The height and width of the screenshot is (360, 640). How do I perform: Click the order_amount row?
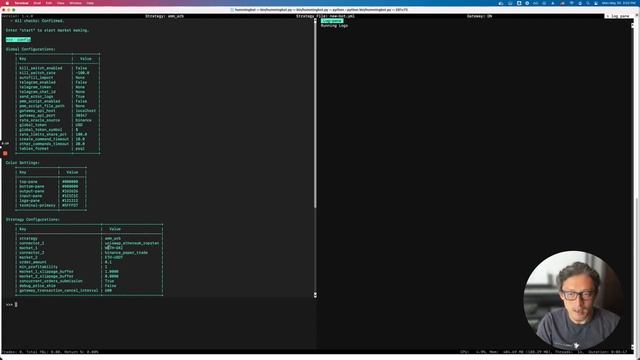89,262
